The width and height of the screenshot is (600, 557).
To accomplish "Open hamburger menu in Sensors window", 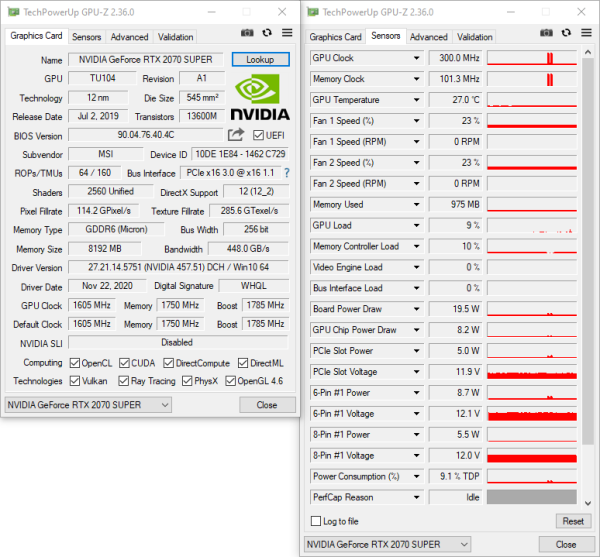I will 586,33.
